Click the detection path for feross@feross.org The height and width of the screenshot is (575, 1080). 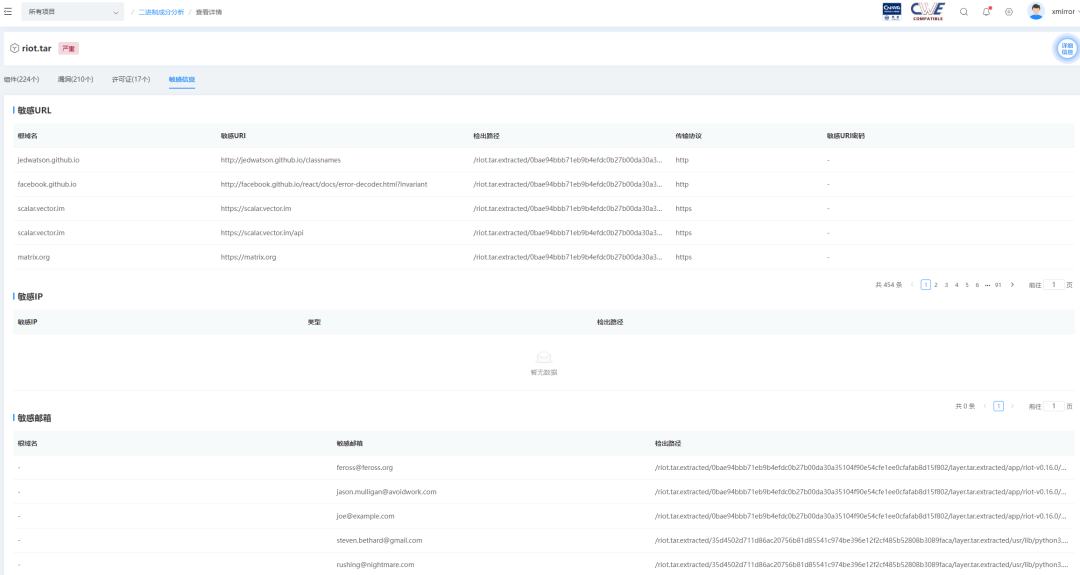coord(860,468)
